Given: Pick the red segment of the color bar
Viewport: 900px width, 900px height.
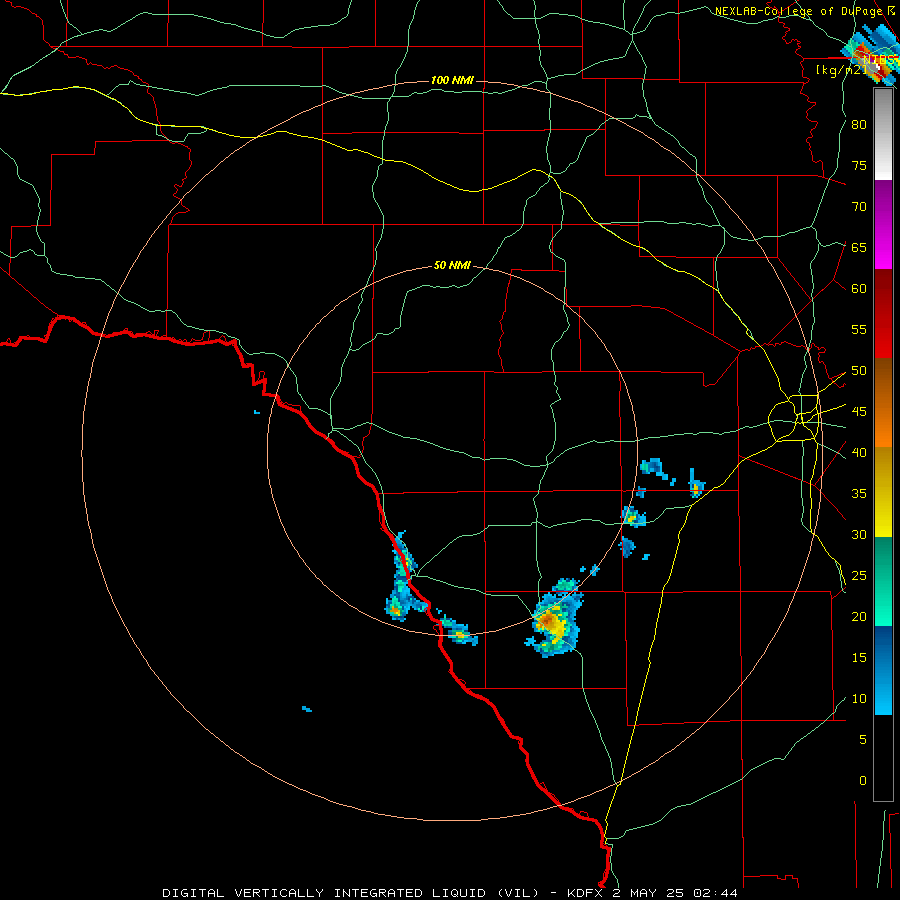Looking at the screenshot, I should [x=883, y=315].
